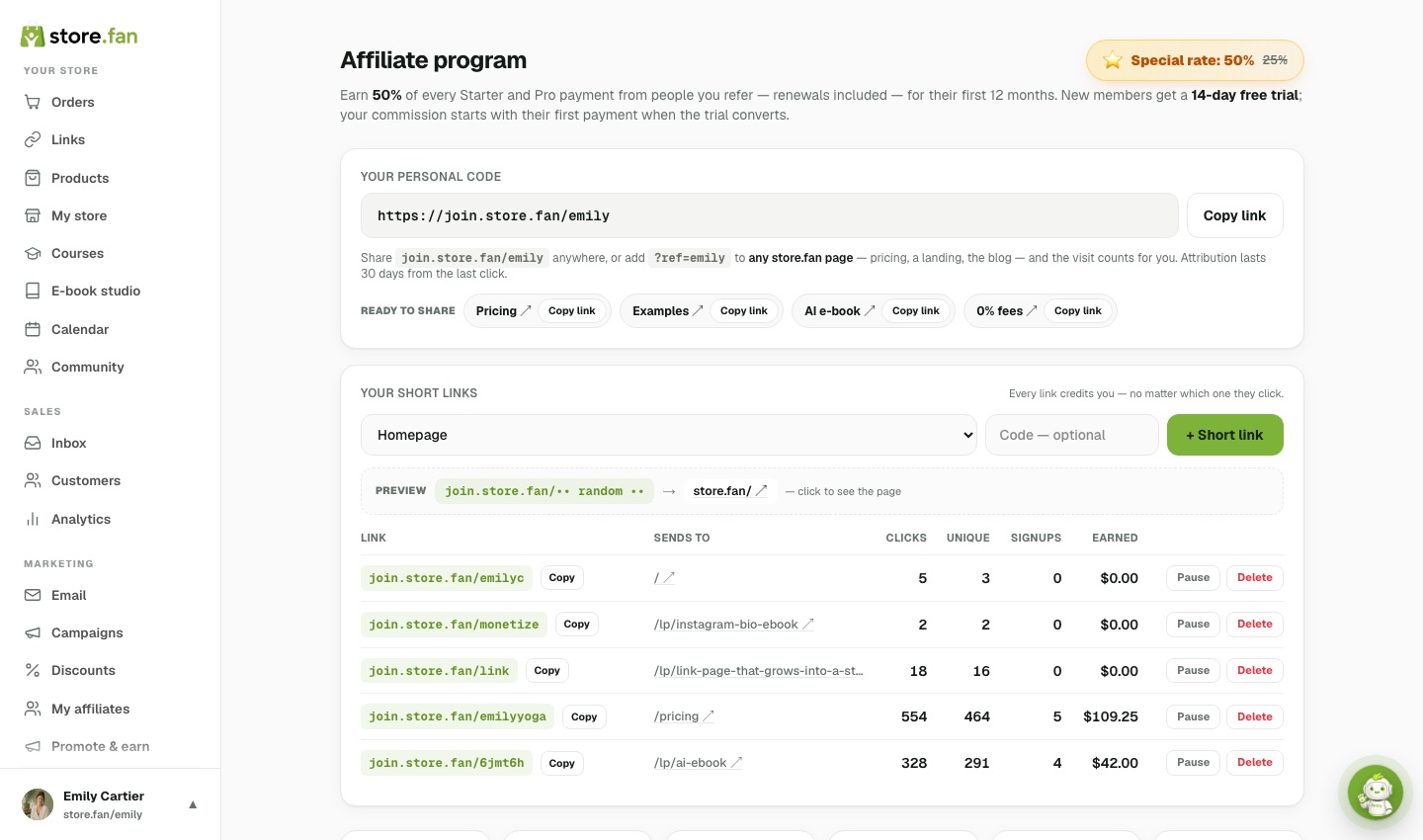Copy the join.store.fan/emilyyoga link
The width and height of the screenshot is (1423, 840).
tap(584, 716)
